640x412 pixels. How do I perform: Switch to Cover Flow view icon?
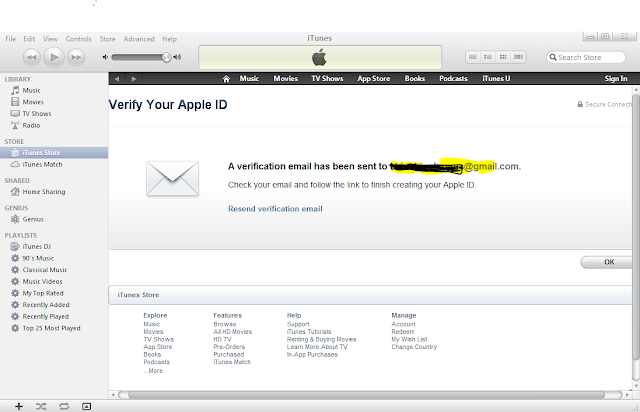coord(518,57)
